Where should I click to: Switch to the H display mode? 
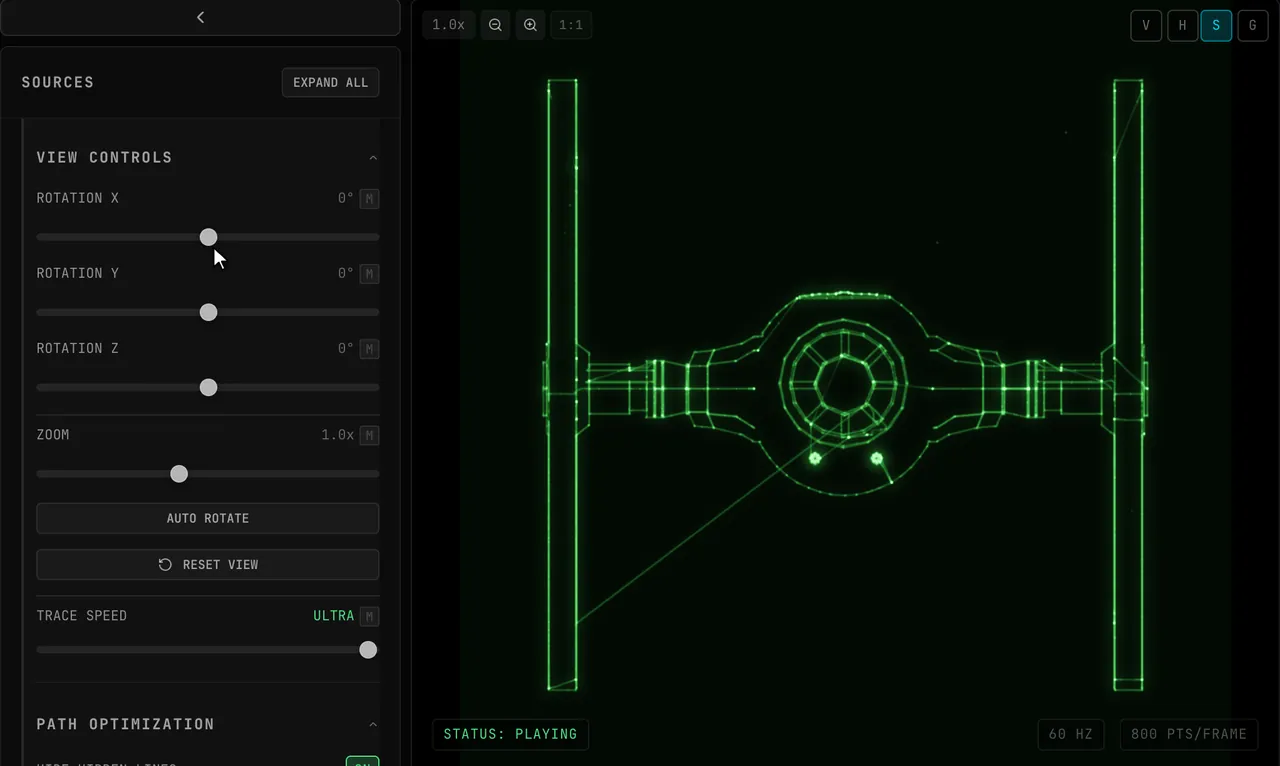(1183, 26)
